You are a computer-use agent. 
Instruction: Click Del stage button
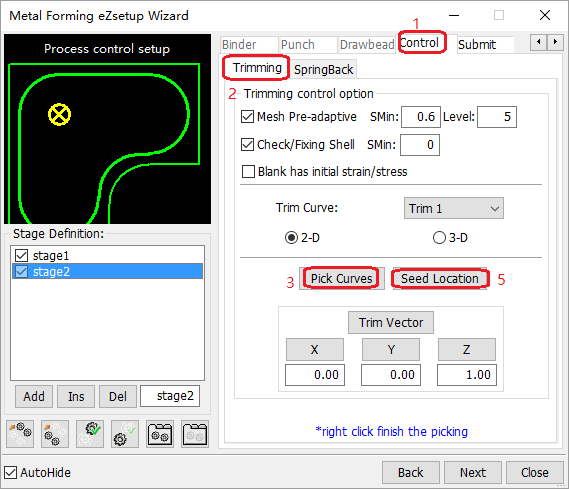tap(118, 396)
